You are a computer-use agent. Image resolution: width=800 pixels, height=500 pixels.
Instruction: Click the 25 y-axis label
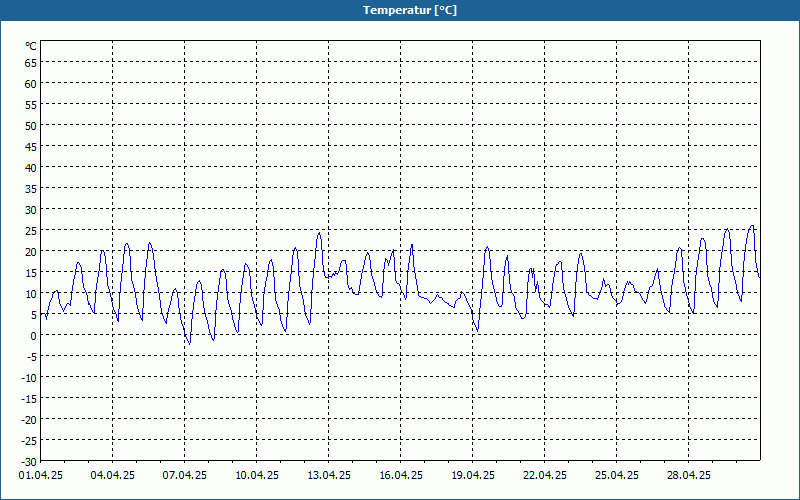[31, 231]
